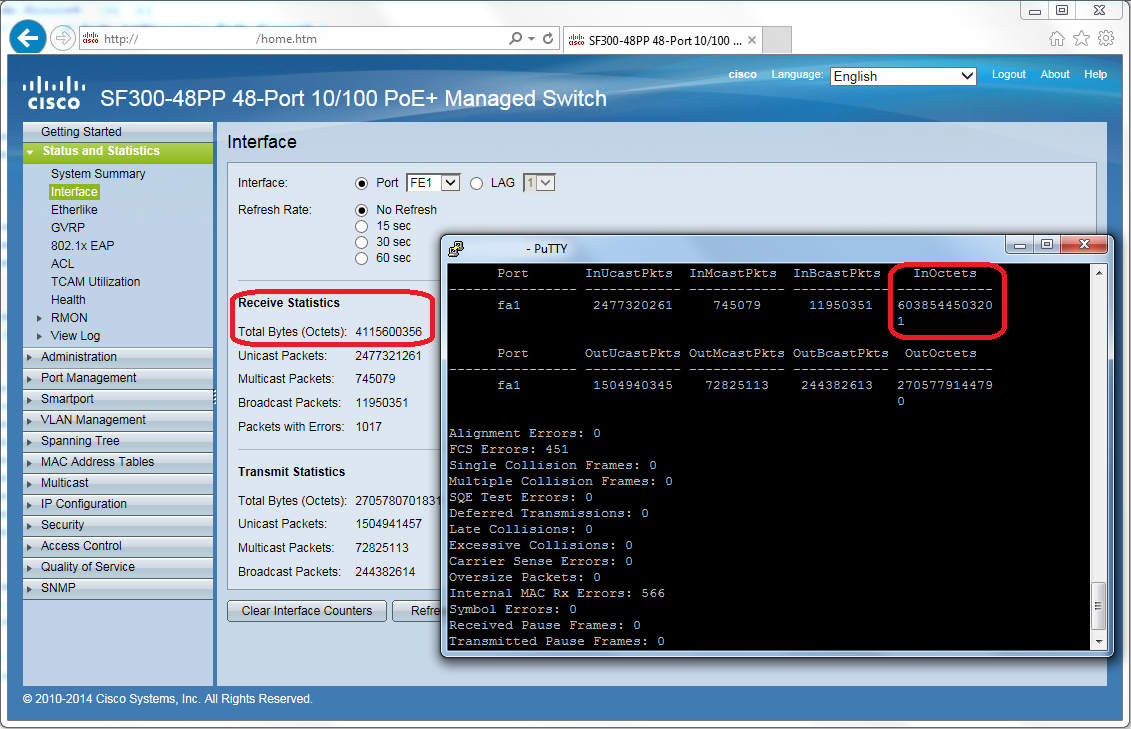The width and height of the screenshot is (1131, 729).
Task: Select the Port radio button
Action: 361,184
